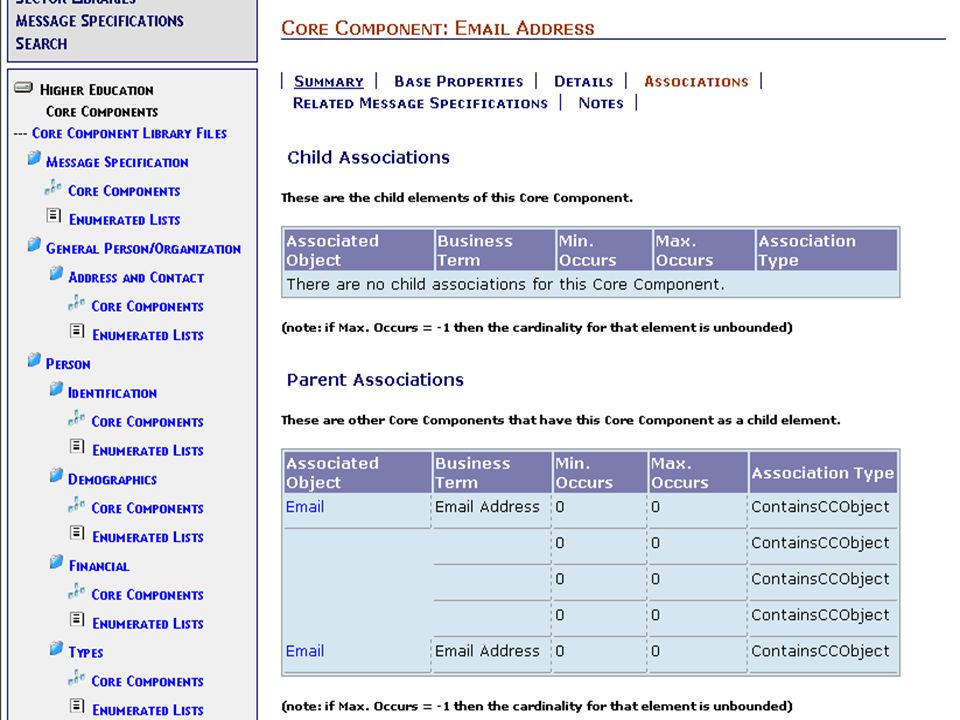This screenshot has width=960, height=720.
Task: Click first row's Email Address business term
Action: click(x=487, y=507)
